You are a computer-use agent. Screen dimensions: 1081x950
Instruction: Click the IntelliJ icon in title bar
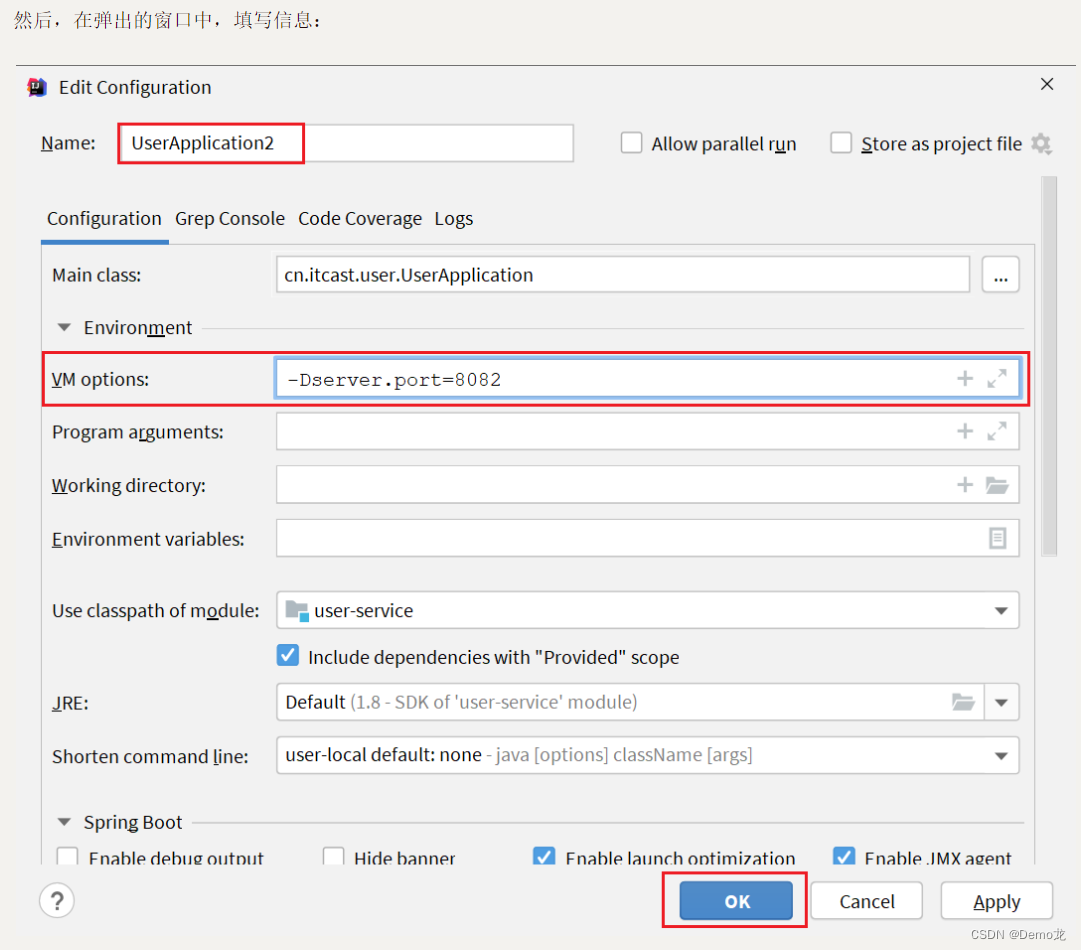tap(37, 88)
